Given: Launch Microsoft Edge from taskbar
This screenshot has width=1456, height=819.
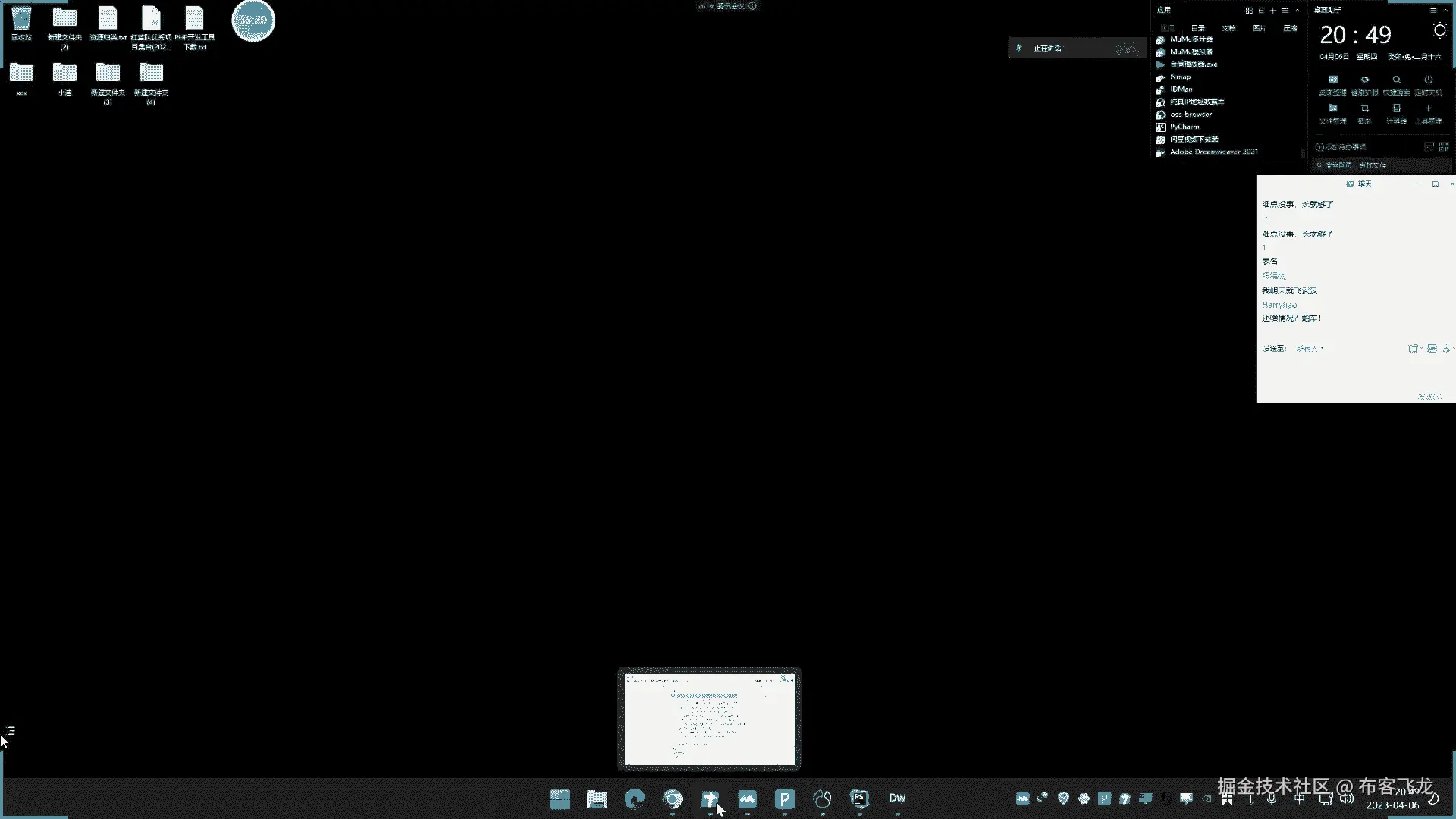Looking at the screenshot, I should click(x=635, y=798).
